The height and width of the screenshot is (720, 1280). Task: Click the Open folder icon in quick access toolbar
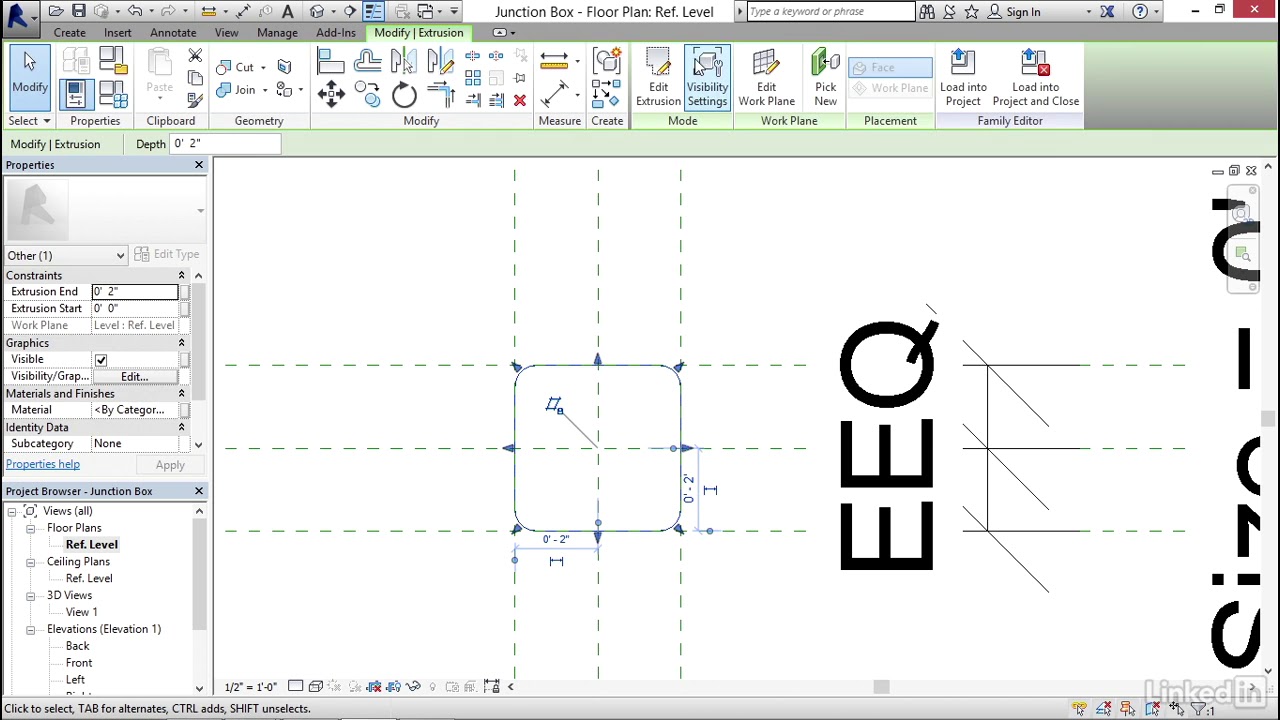56,11
